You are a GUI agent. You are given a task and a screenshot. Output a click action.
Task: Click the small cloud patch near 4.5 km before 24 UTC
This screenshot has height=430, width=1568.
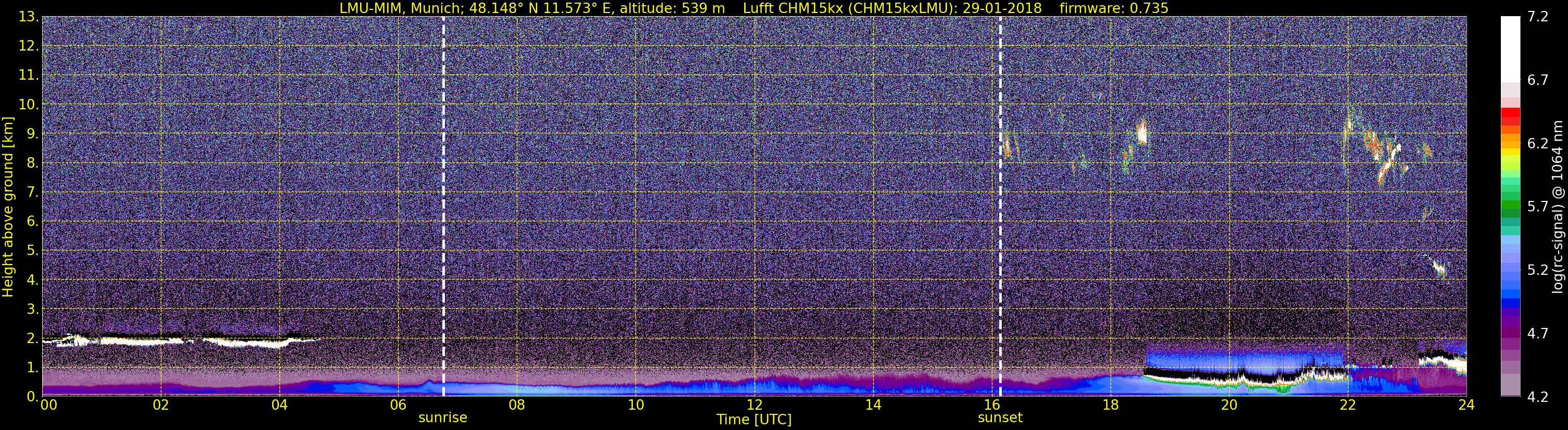coord(1439,268)
